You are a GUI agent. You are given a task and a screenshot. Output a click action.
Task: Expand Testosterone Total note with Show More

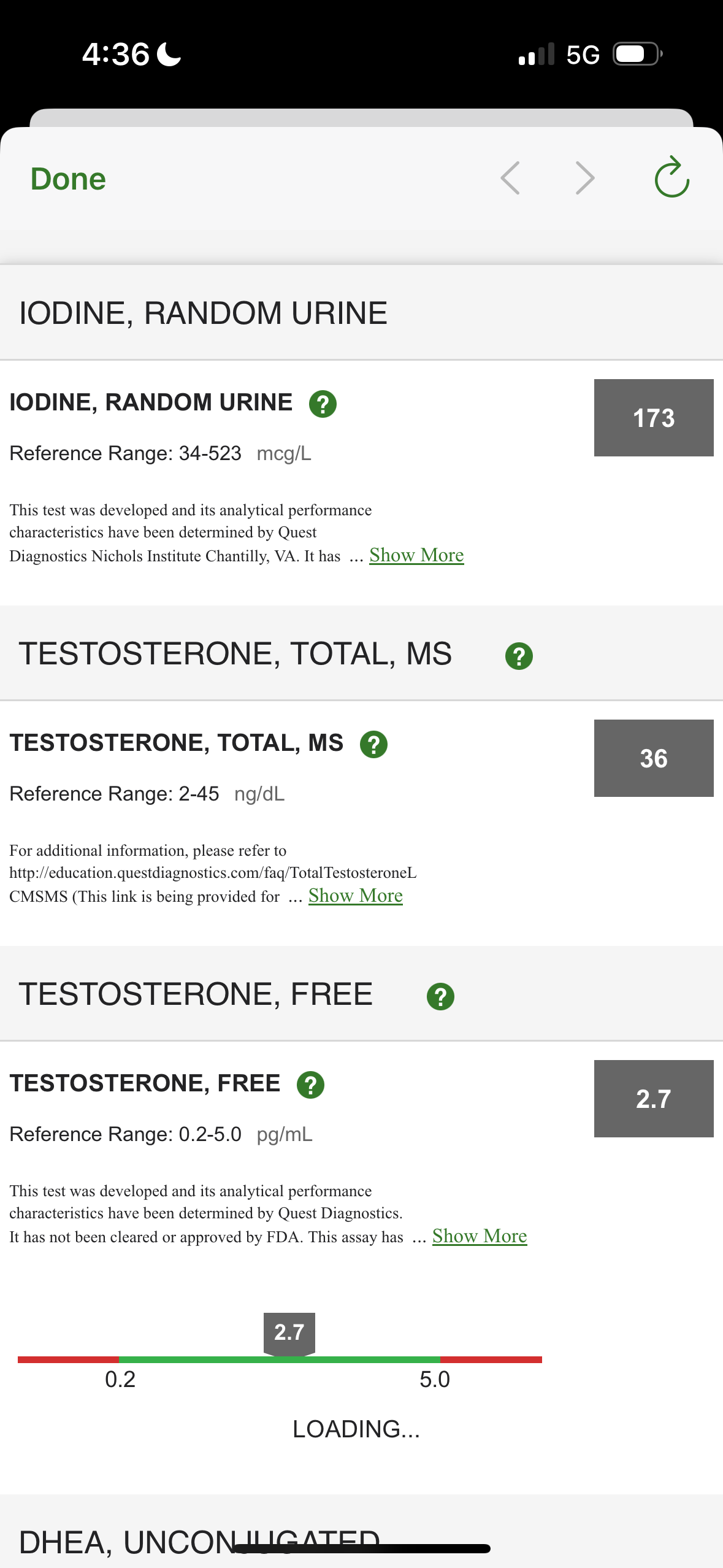[x=355, y=896]
